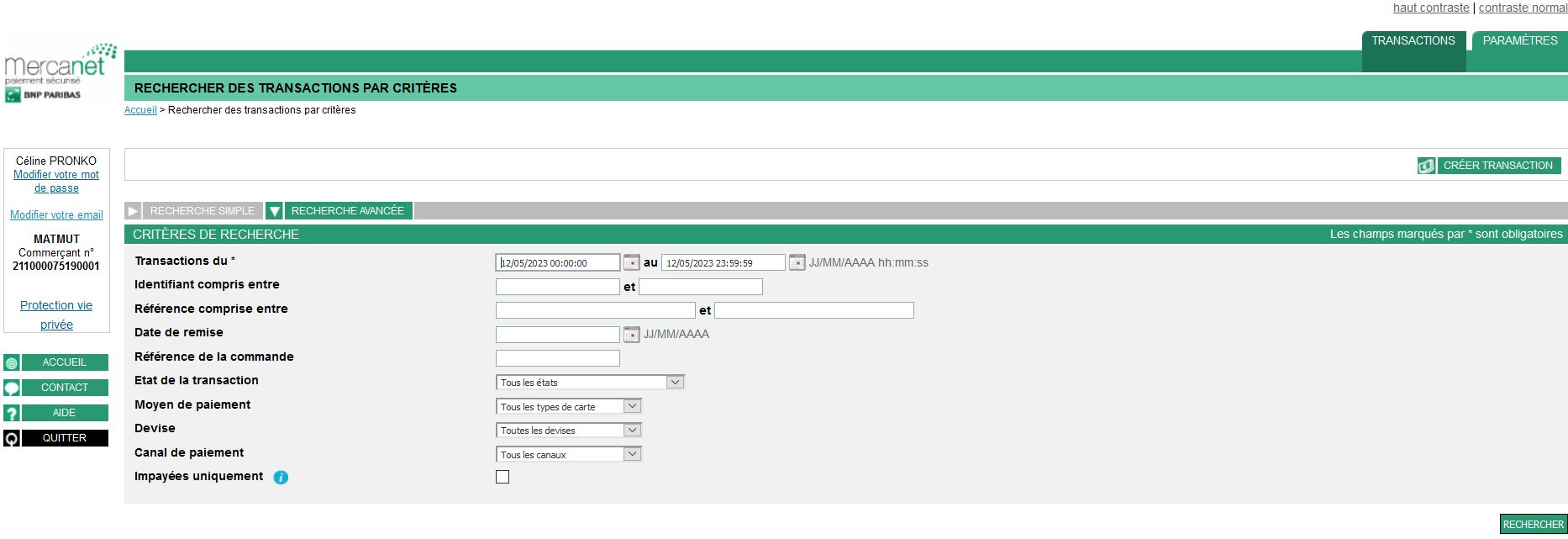This screenshot has width=1568, height=539.
Task: Open the Canal de paiement dropdown
Action: point(569,454)
